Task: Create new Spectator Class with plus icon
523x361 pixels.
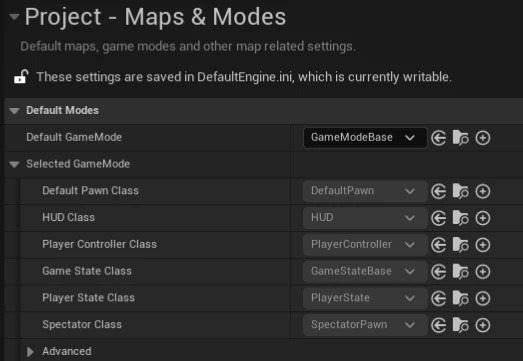Action: tap(483, 325)
